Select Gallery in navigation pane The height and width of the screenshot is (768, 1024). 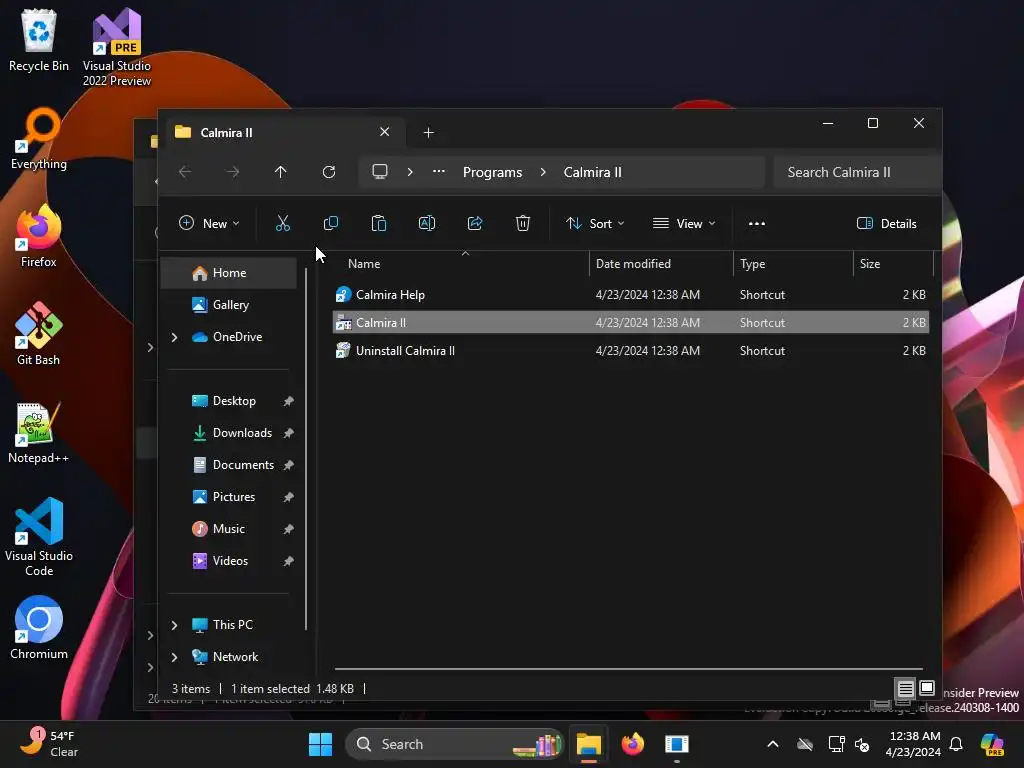[x=229, y=305]
